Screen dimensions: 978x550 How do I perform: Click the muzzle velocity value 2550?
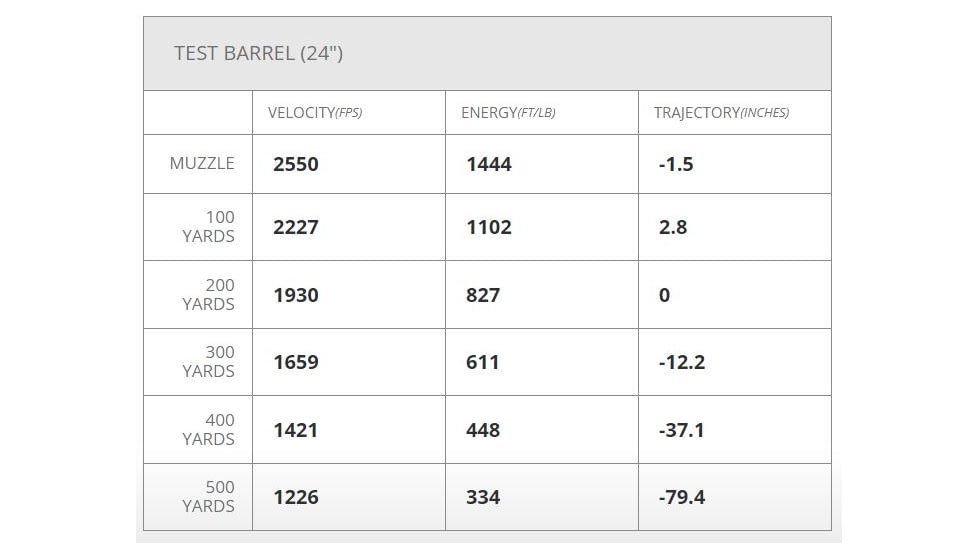coord(296,164)
